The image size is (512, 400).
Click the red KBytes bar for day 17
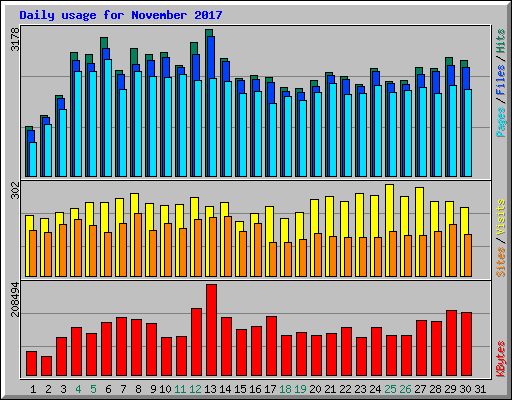pyautogui.click(x=271, y=346)
